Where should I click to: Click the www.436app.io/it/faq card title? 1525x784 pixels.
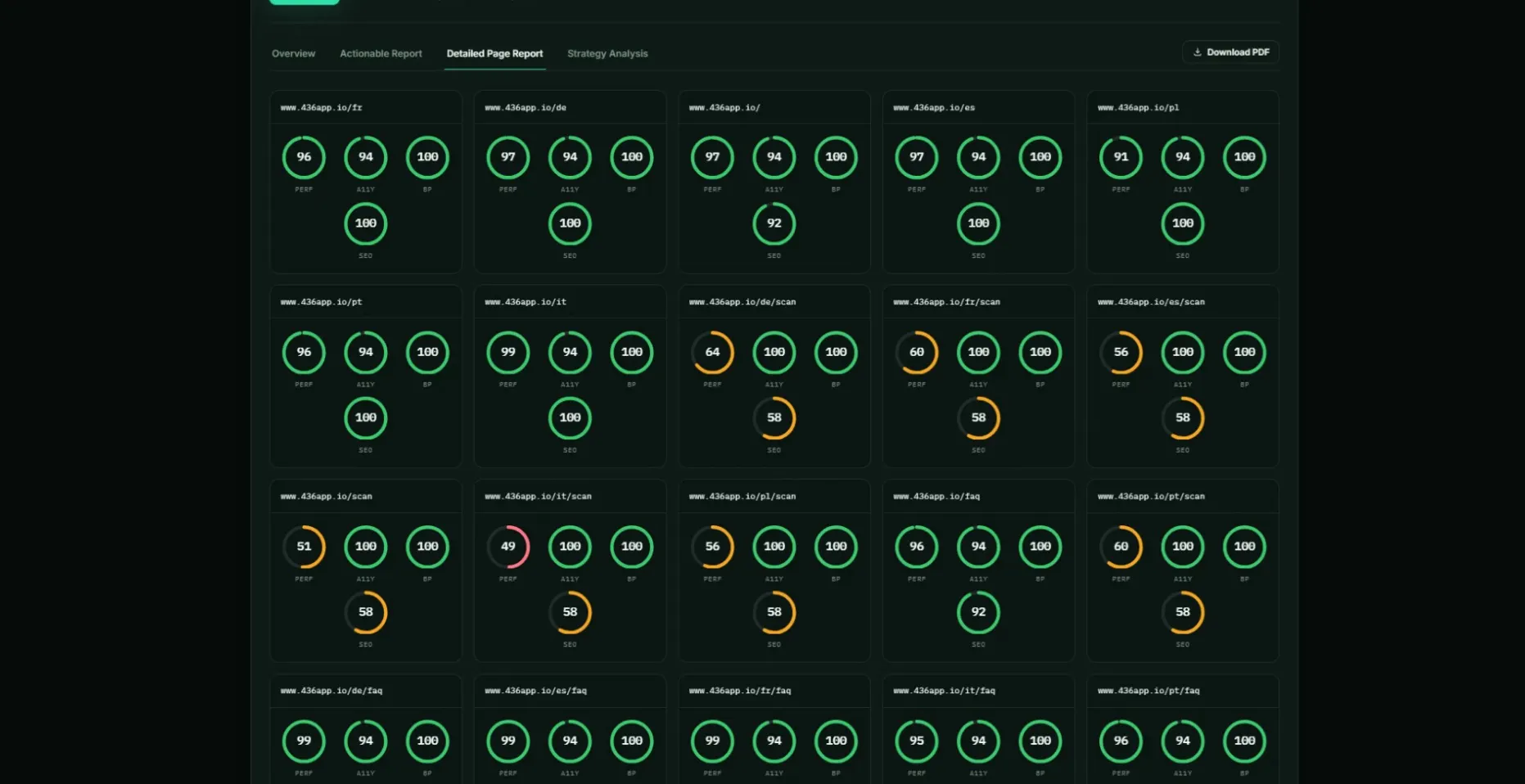[944, 691]
